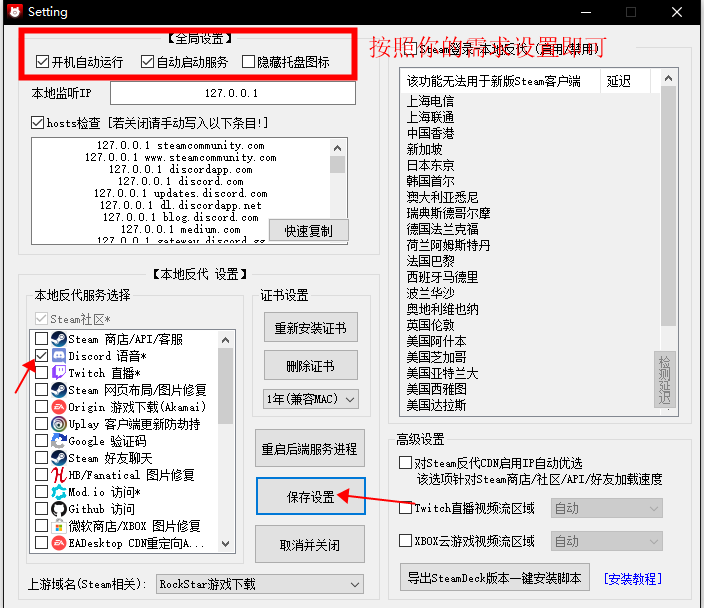Check Google 验证码 service
704x608 pixels.
(x=41, y=441)
